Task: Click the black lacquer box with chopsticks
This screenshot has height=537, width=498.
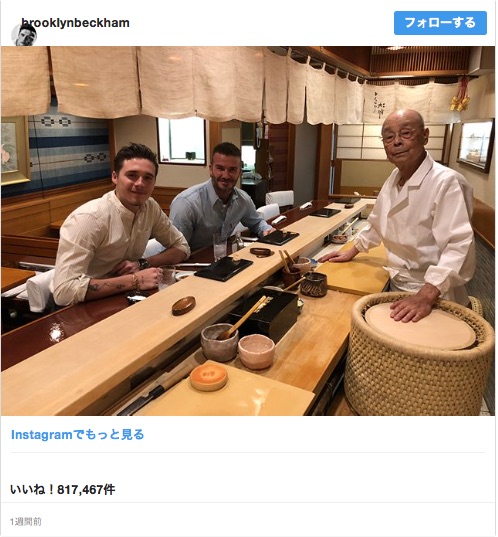Action: (265, 313)
